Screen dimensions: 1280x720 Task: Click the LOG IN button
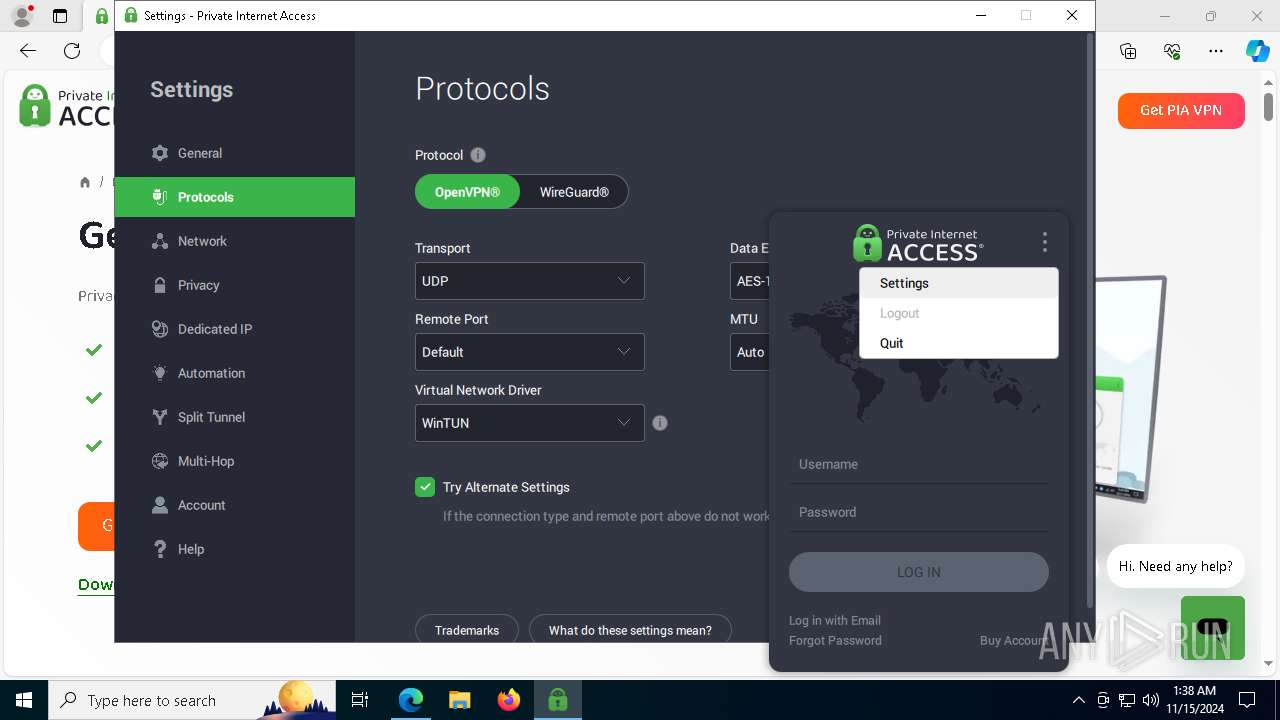click(918, 572)
